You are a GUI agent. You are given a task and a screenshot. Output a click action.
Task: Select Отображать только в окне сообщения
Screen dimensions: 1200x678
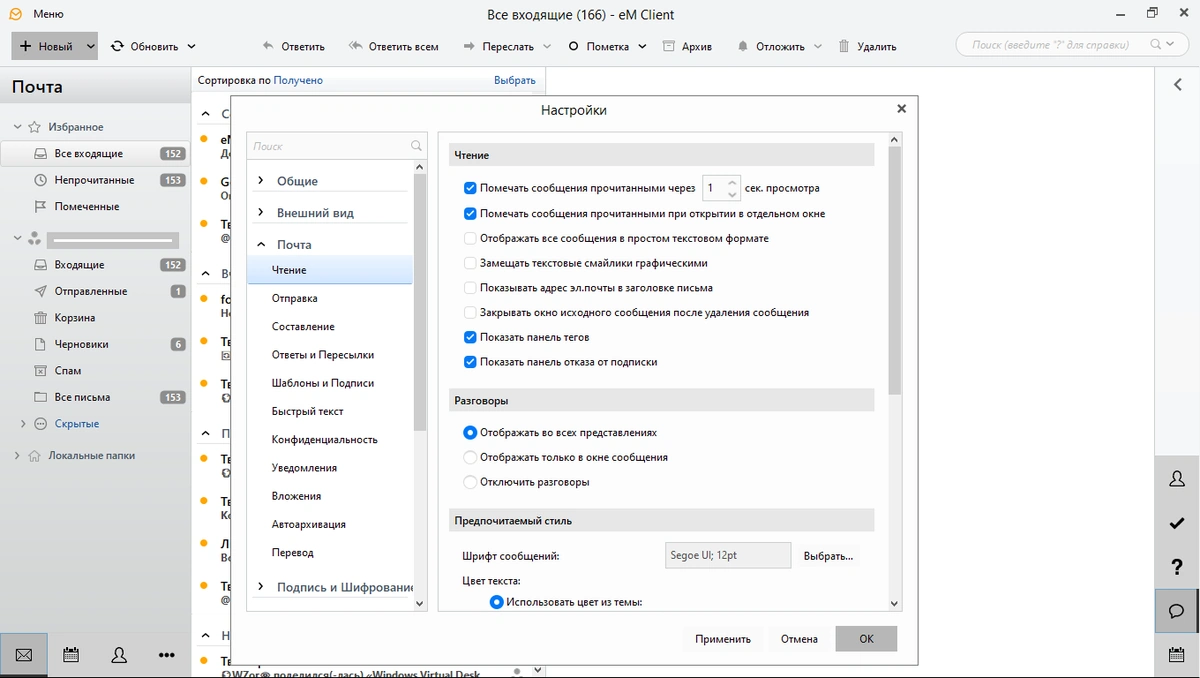tap(470, 457)
